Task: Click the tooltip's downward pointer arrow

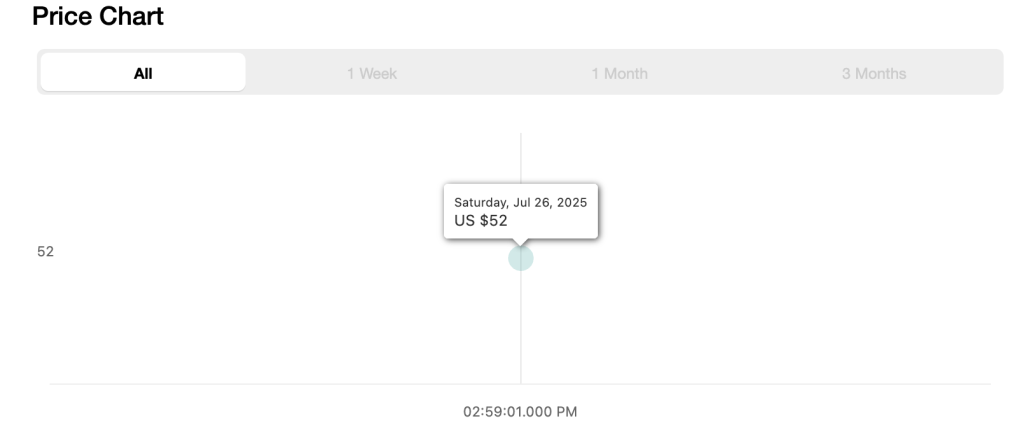Action: [520, 242]
